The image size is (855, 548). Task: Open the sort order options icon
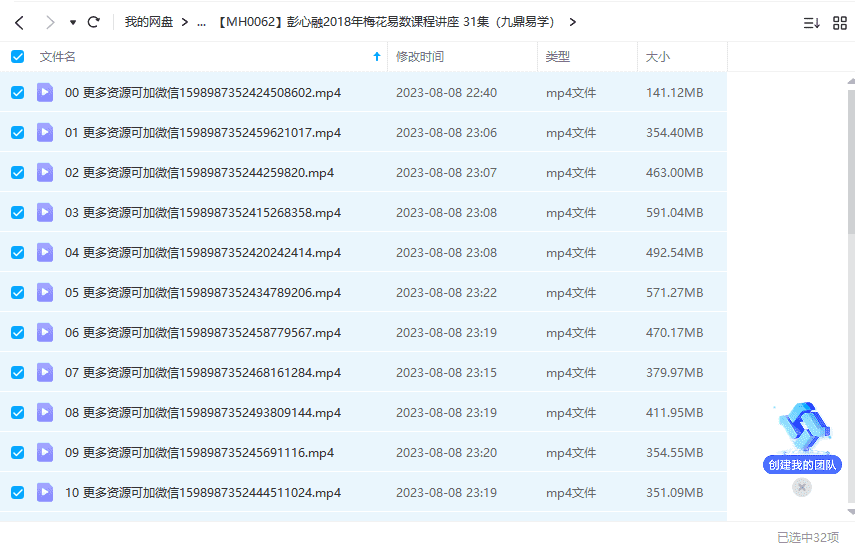click(x=811, y=23)
